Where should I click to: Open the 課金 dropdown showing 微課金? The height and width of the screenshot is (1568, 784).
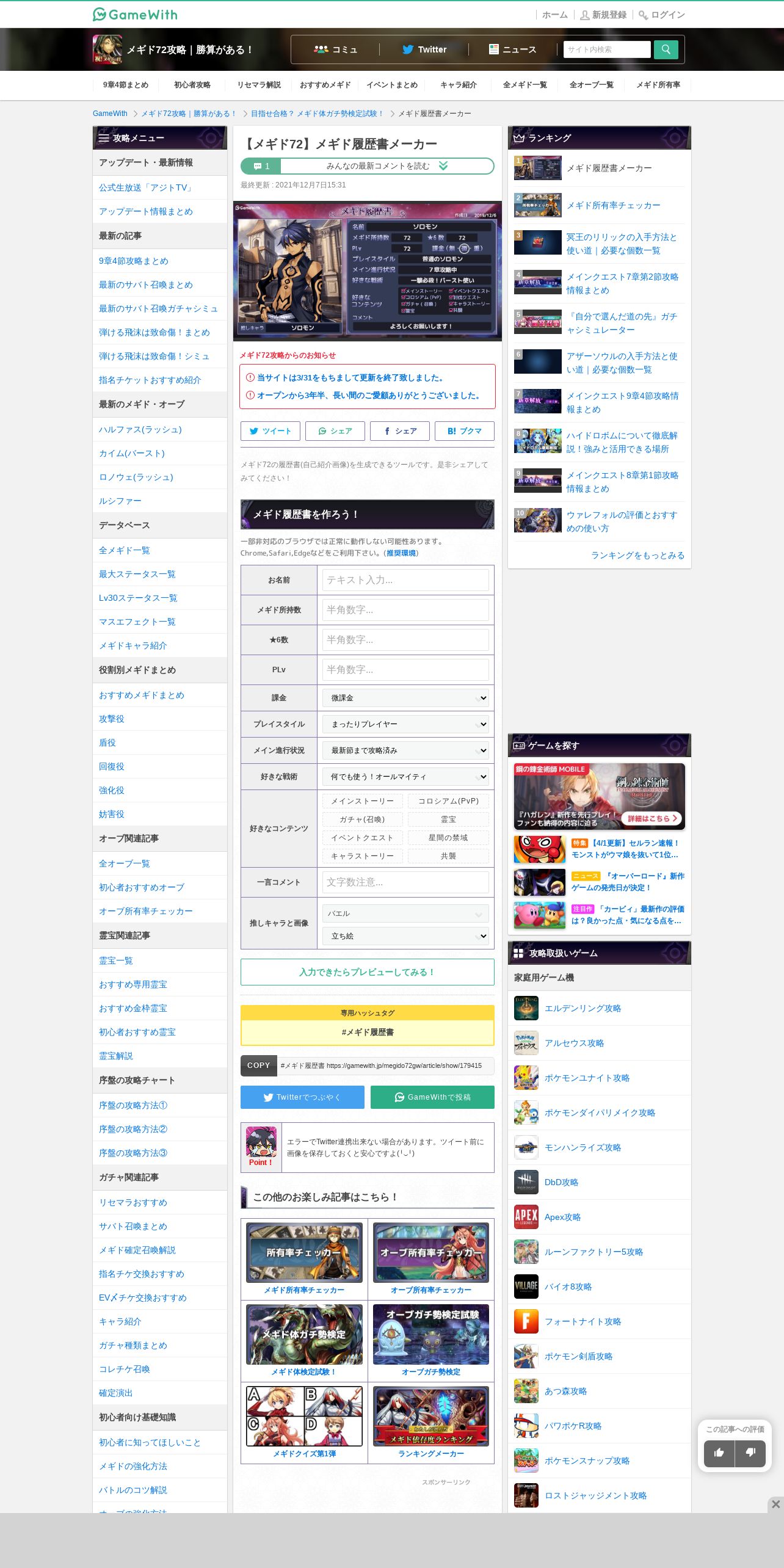405,698
